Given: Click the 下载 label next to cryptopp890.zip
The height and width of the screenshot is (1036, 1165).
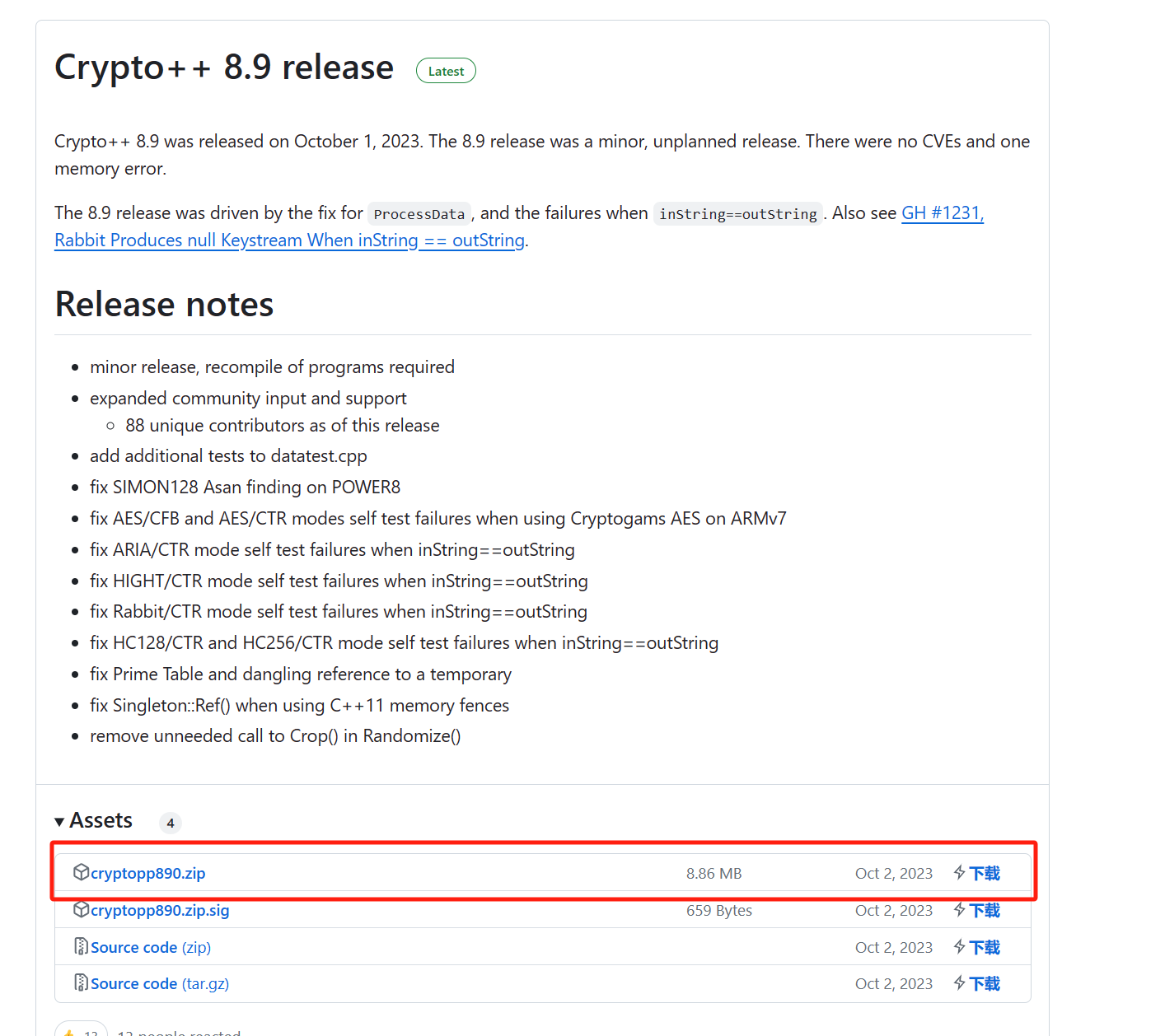Looking at the screenshot, I should tap(985, 872).
